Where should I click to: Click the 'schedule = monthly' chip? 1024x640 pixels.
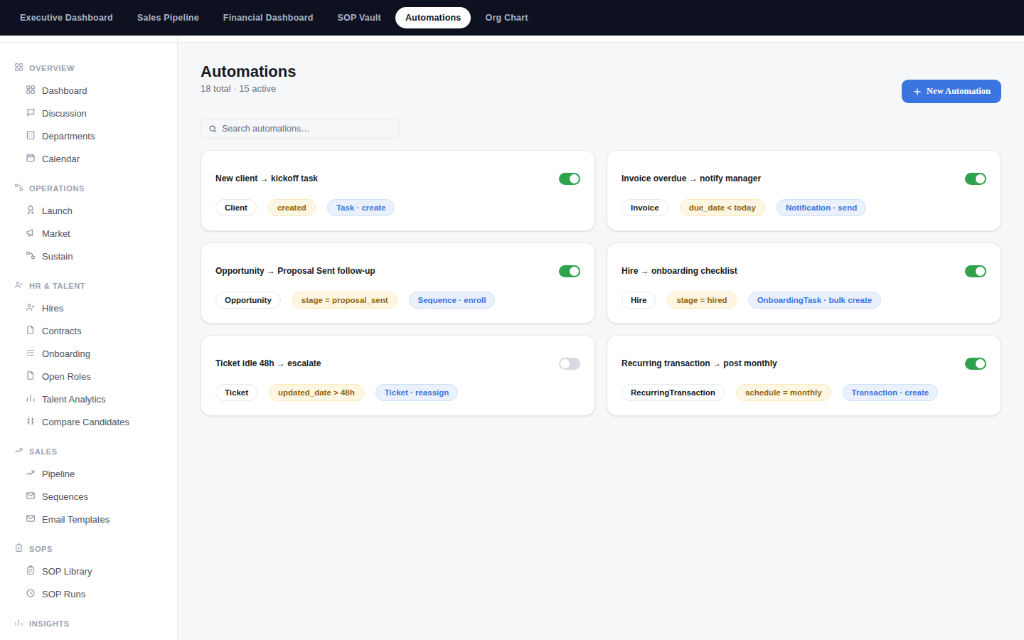pos(783,392)
